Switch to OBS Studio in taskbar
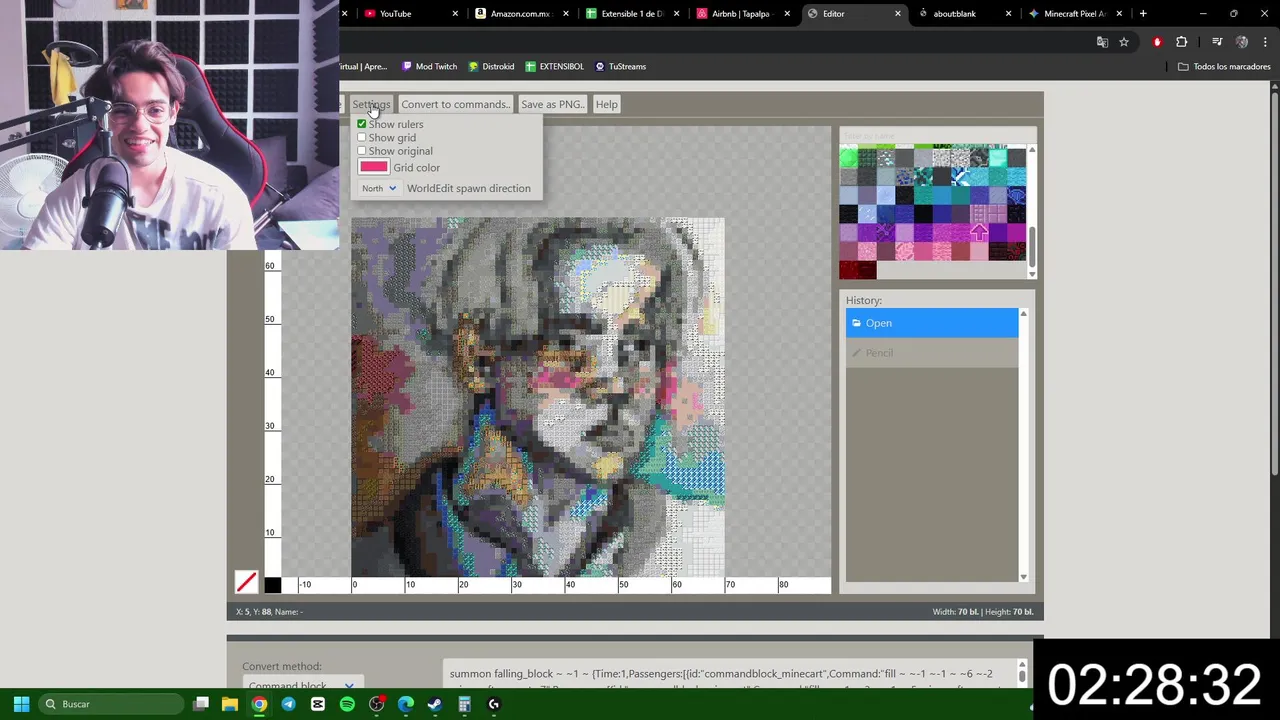 click(x=376, y=704)
